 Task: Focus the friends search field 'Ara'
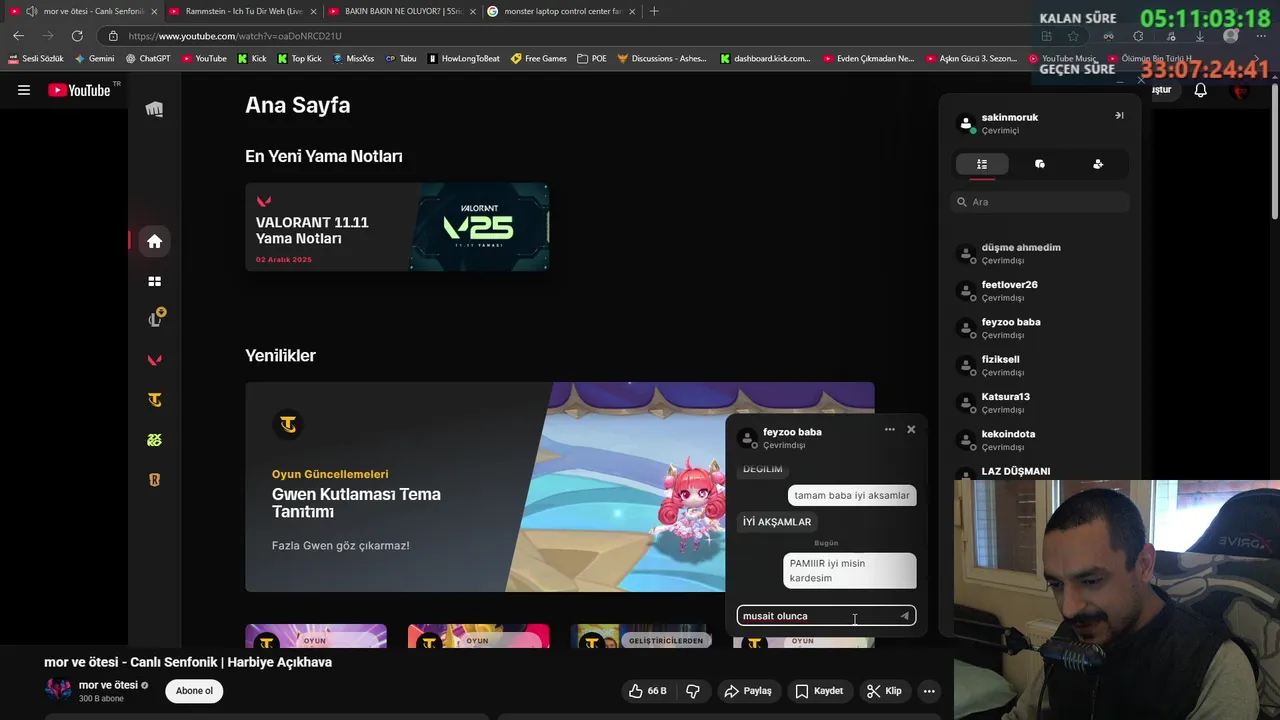(1040, 202)
